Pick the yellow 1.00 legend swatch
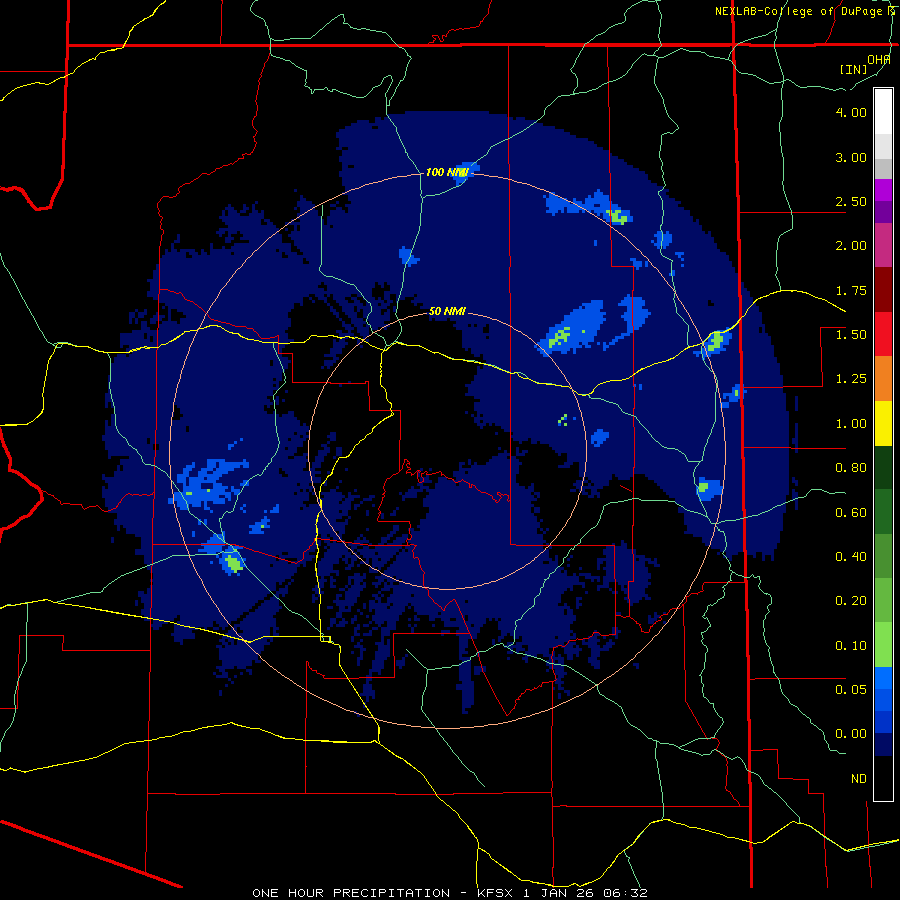Viewport: 900px width, 900px height. pos(883,423)
